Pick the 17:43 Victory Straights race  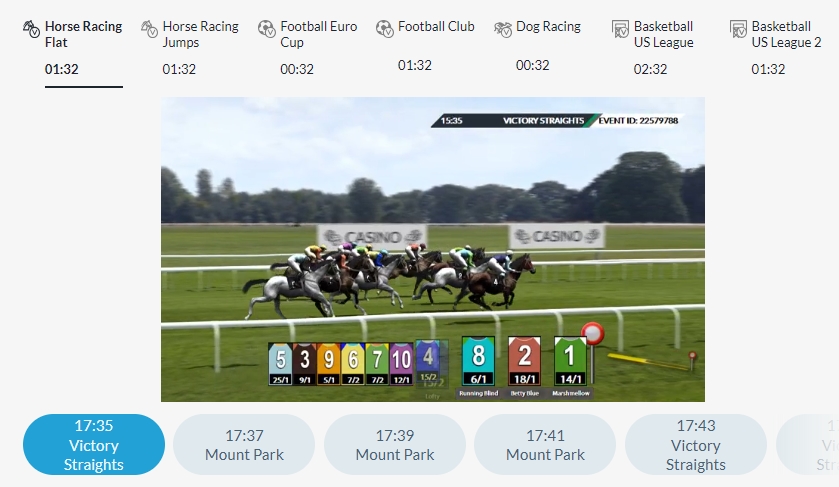696,444
